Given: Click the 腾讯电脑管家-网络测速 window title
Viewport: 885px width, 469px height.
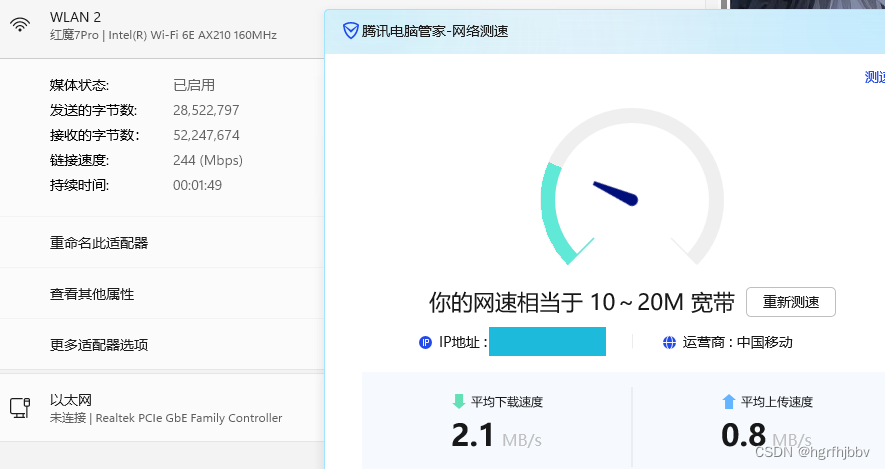Looking at the screenshot, I should pos(435,31).
